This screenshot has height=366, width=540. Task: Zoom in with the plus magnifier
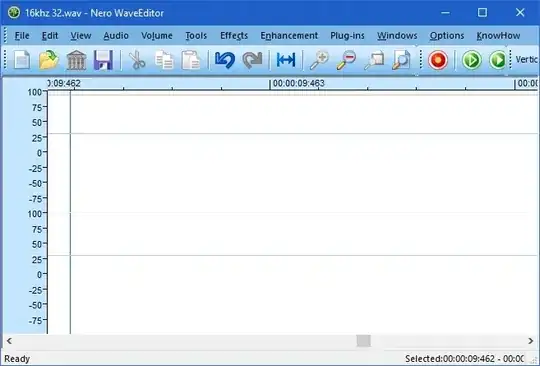coord(319,60)
